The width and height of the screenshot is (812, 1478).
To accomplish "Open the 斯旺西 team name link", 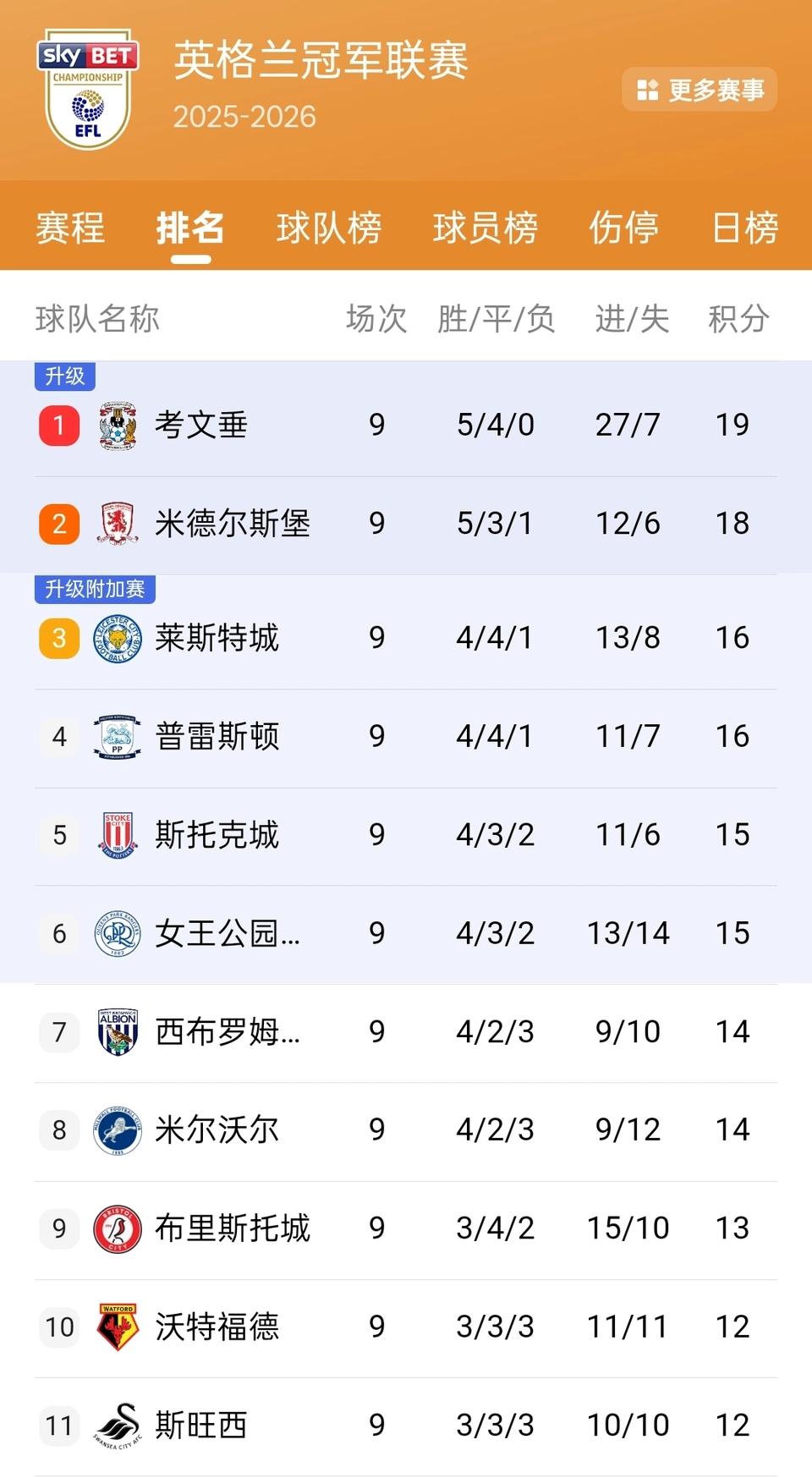I will point(200,1426).
